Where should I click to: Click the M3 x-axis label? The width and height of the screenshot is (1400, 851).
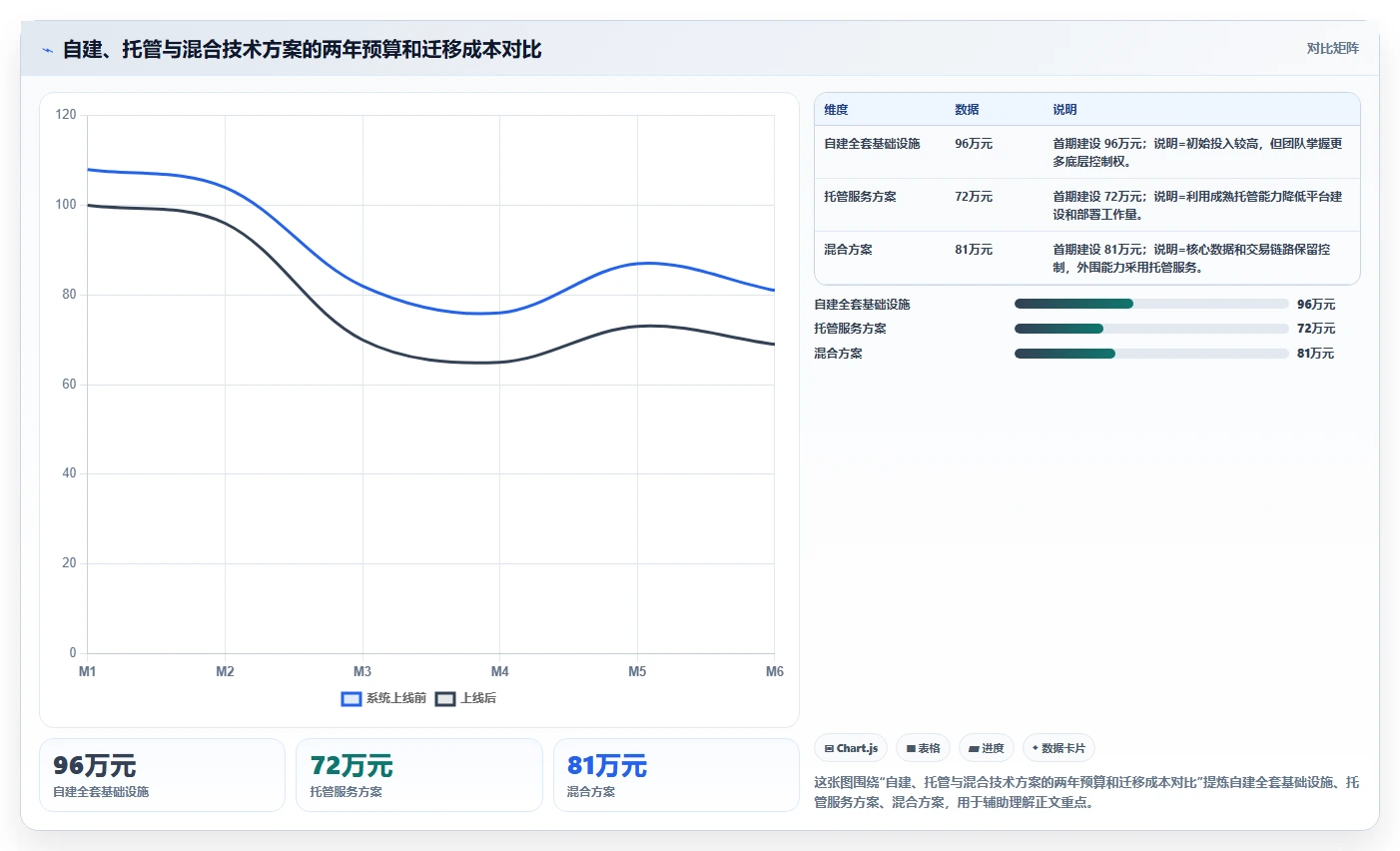[362, 671]
